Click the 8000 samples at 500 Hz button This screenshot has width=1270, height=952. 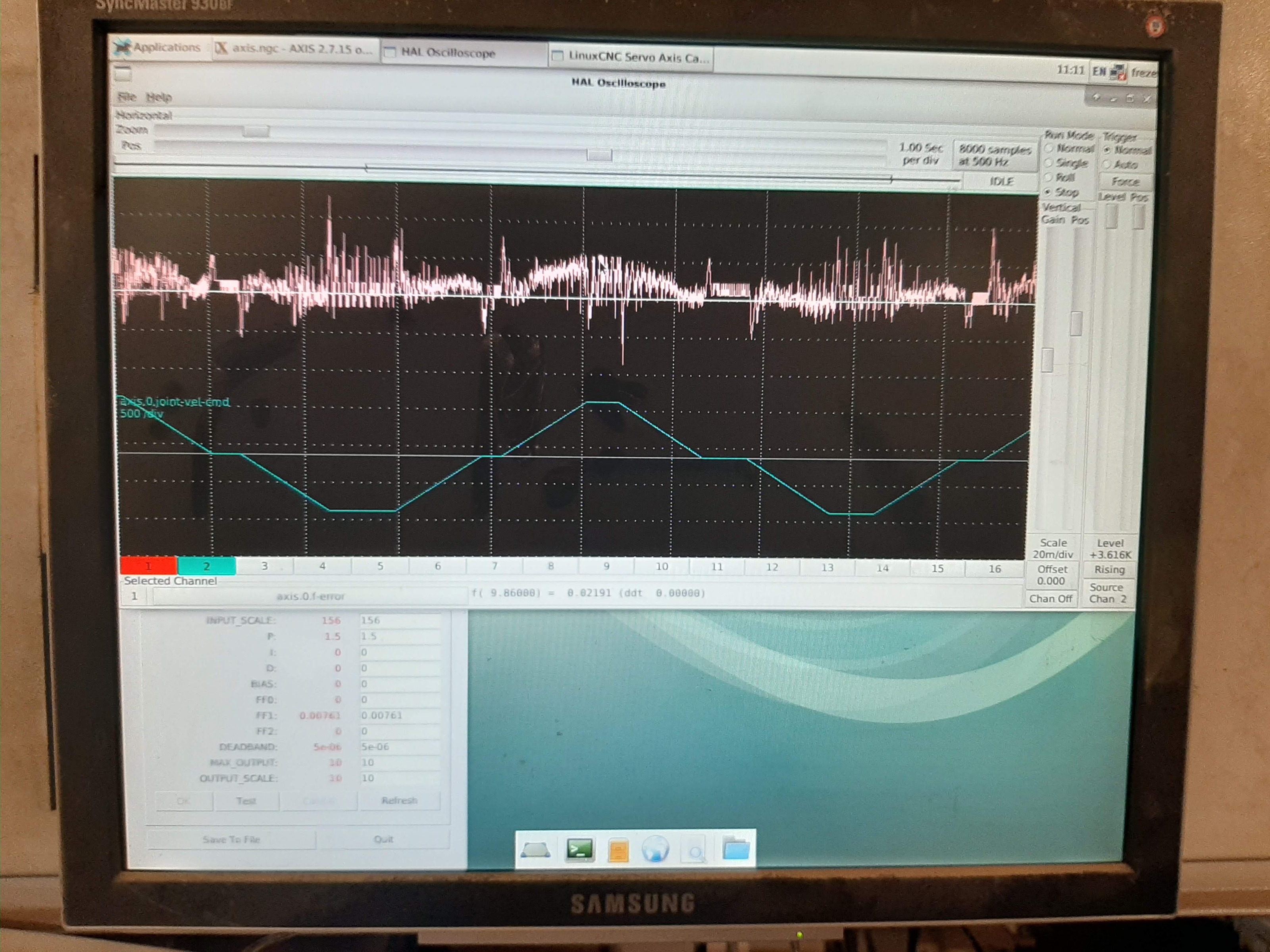click(x=995, y=155)
